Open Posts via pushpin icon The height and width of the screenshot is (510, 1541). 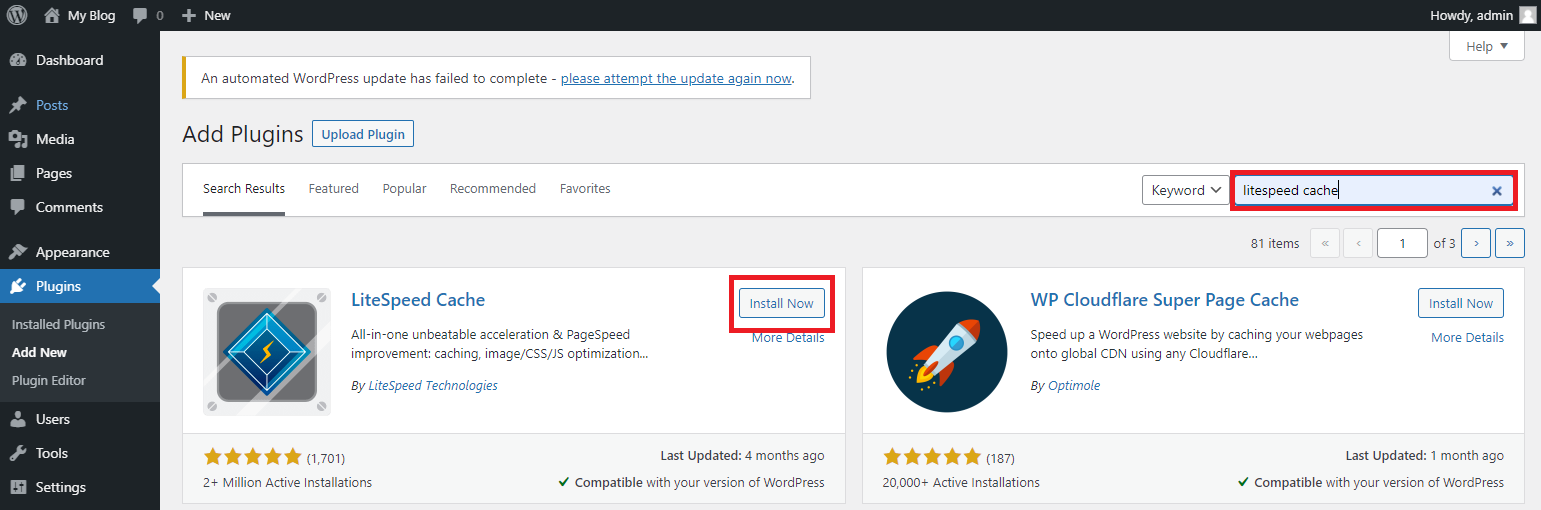click(x=18, y=105)
